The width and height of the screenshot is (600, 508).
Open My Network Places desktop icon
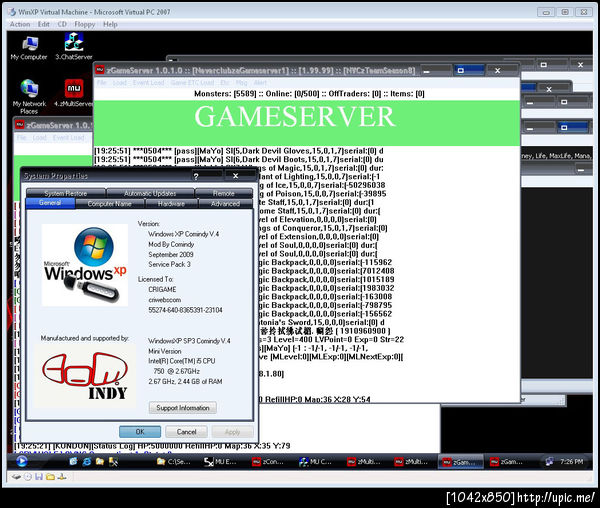(x=29, y=96)
